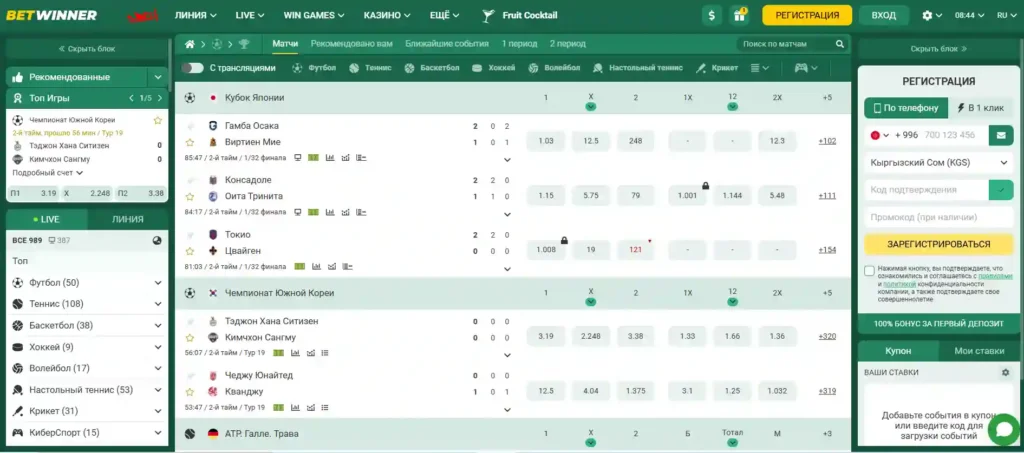Switch to Ближайшие события tab
1024x453 pixels.
point(447,44)
